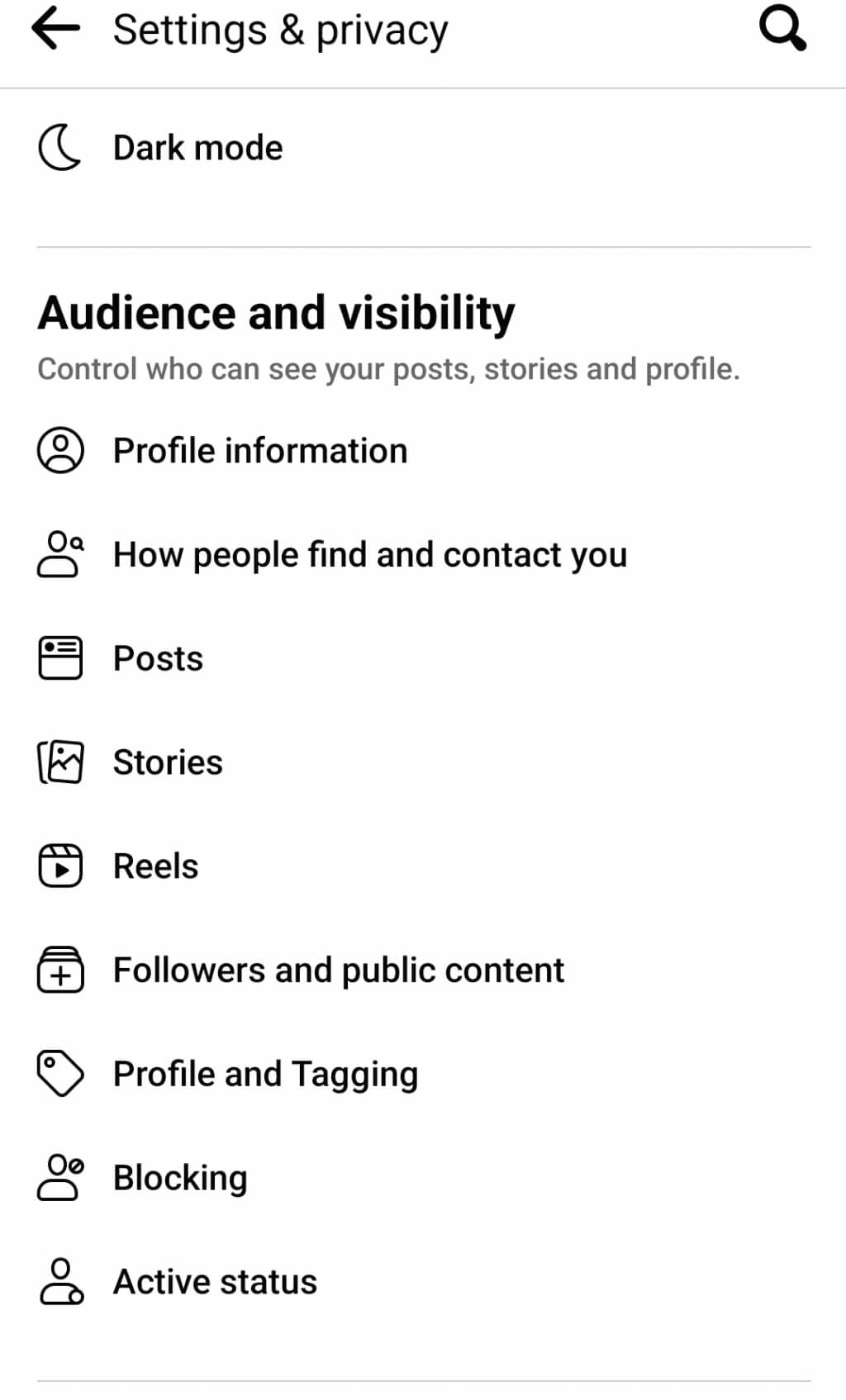Tap the Reels clapper icon
846x1400 pixels.
[x=60, y=866]
